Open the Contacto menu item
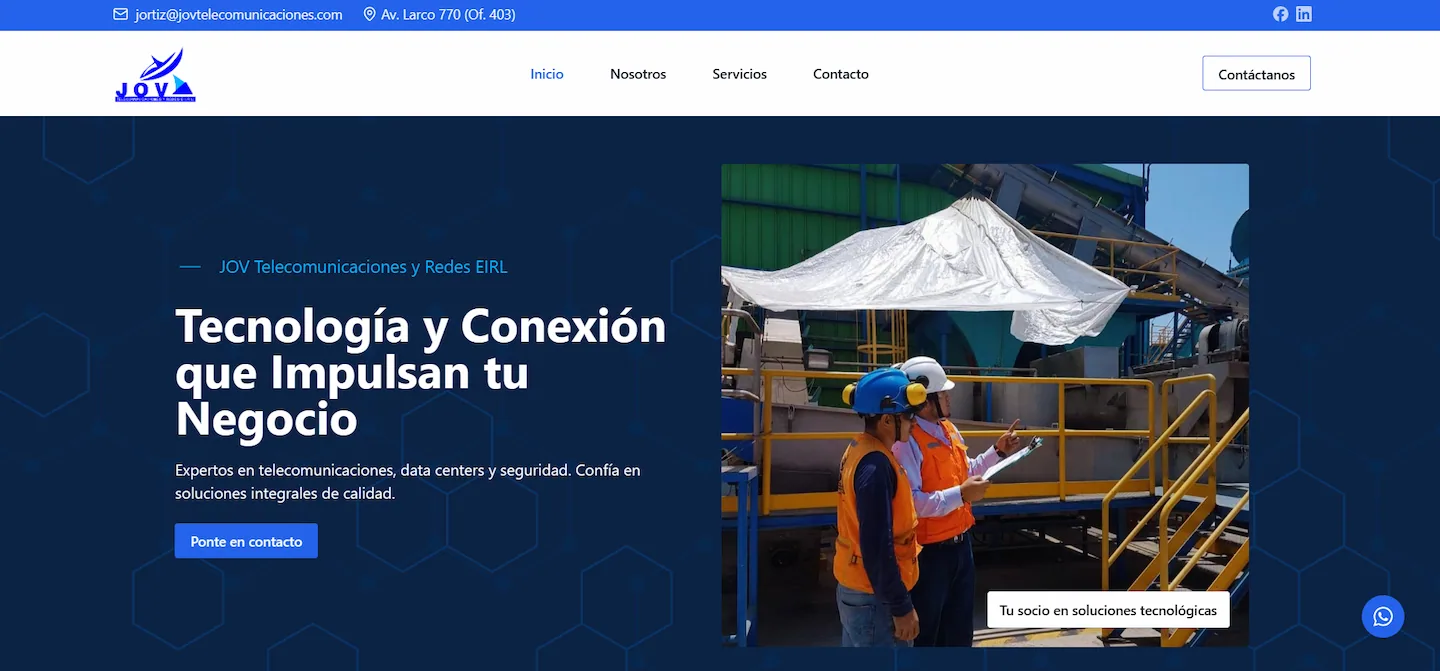 tap(841, 74)
